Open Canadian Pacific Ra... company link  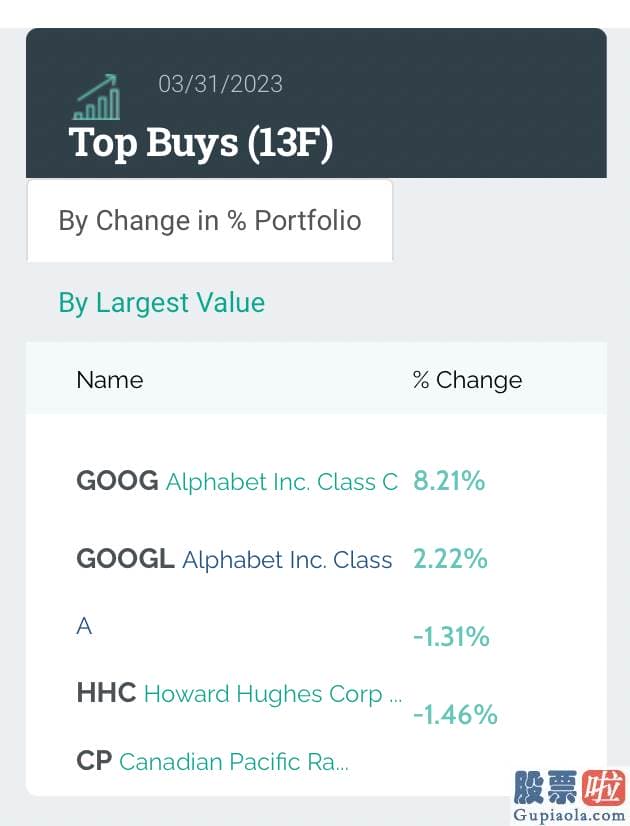[234, 762]
